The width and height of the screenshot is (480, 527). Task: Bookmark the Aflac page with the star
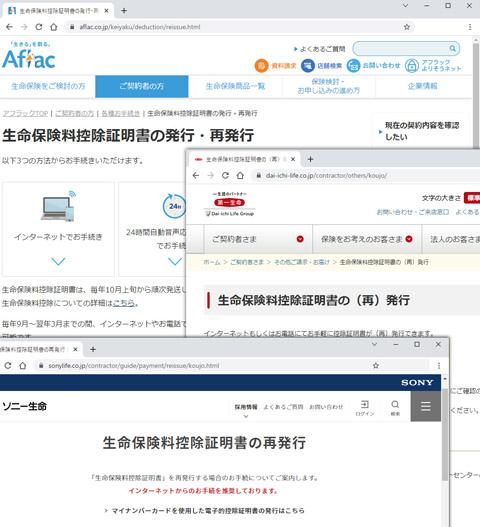click(406, 27)
